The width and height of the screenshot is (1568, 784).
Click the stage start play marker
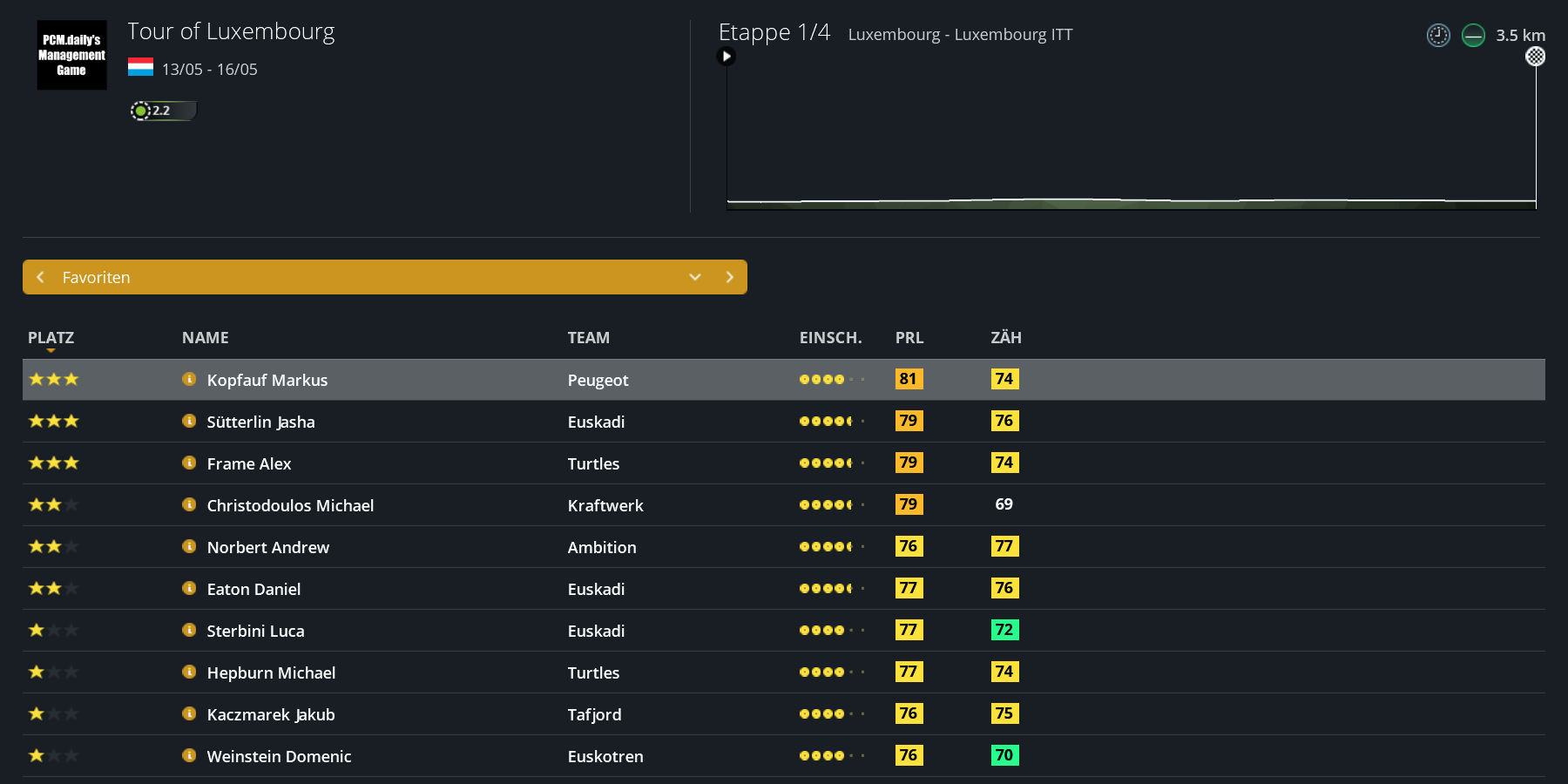(x=727, y=57)
